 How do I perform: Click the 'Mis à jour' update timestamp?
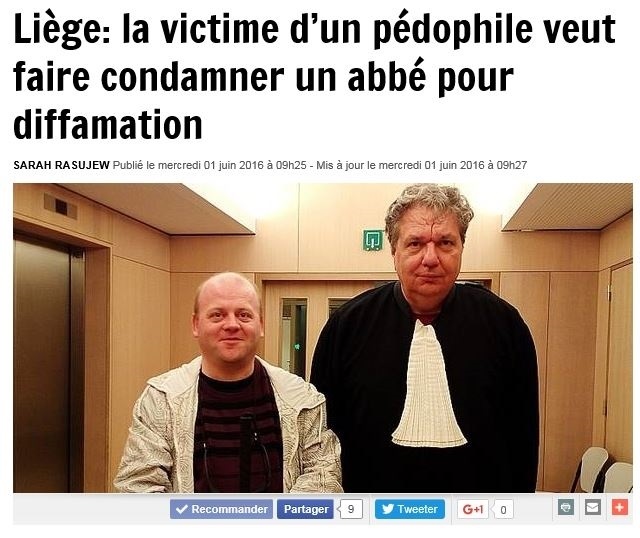tap(422, 165)
